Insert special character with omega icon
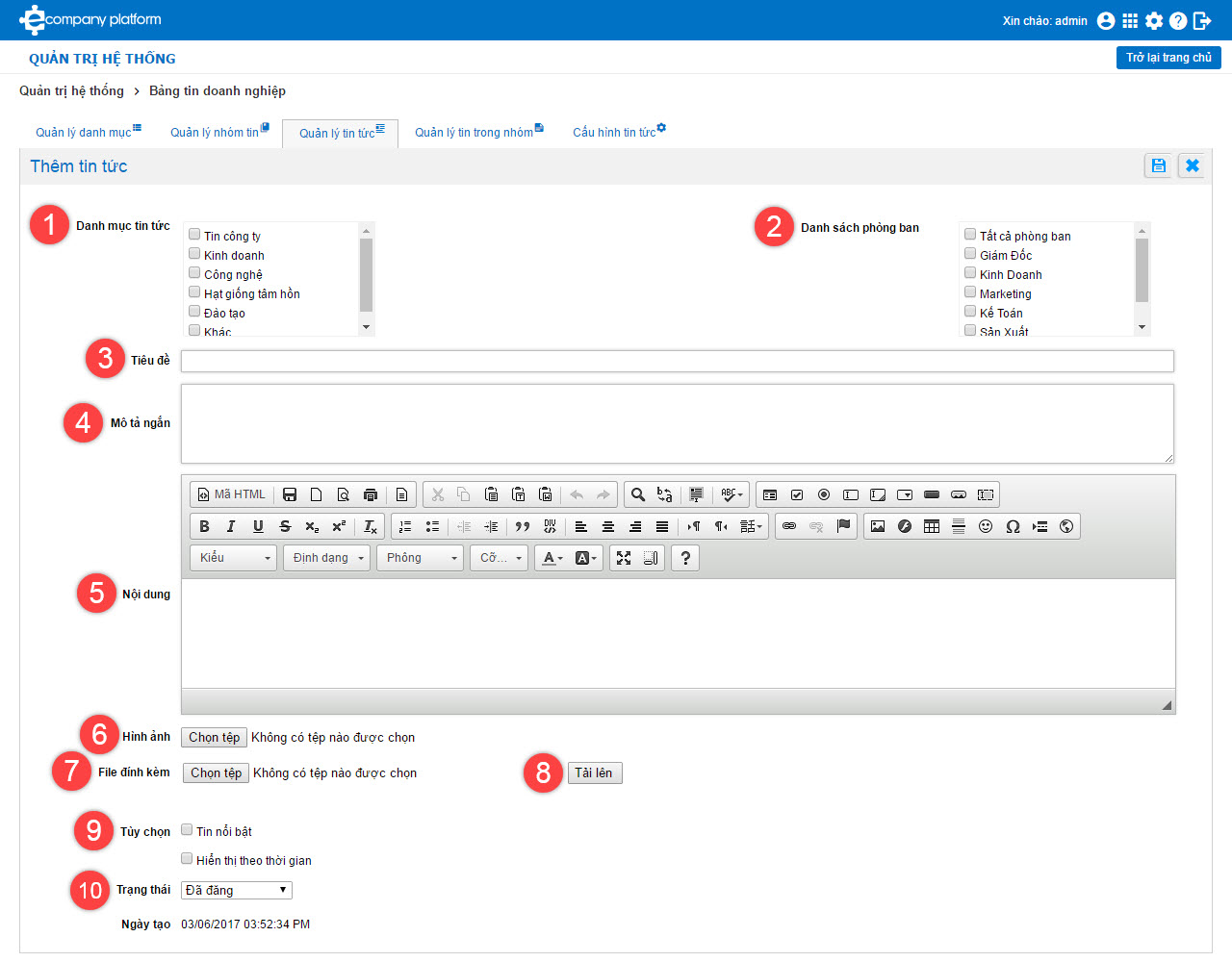 [x=1013, y=526]
